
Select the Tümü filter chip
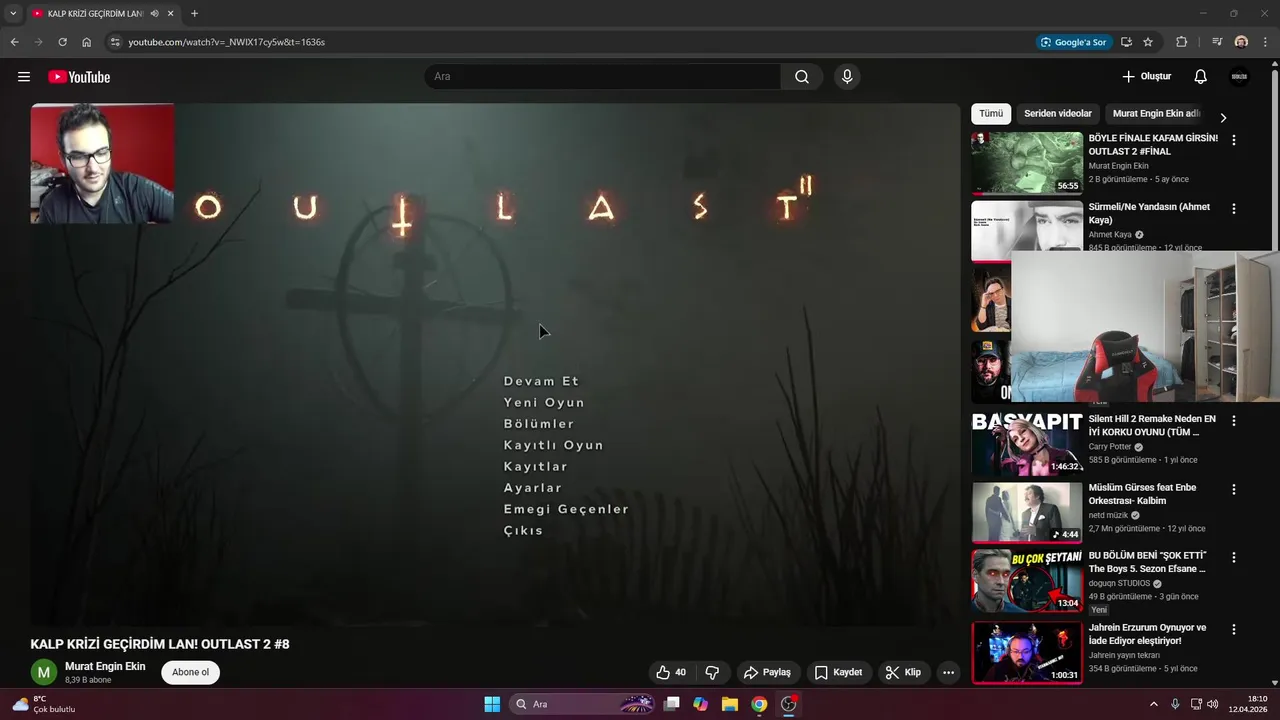point(991,114)
